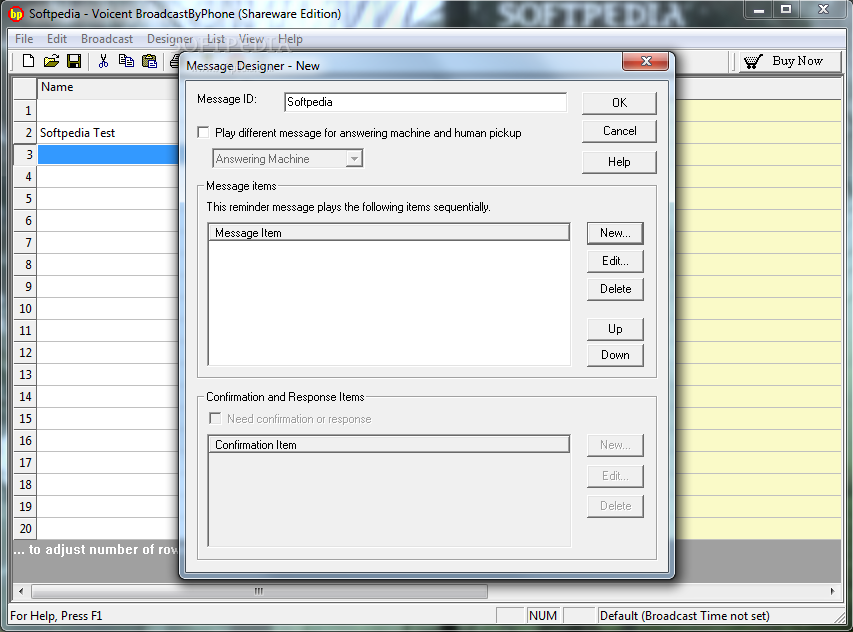Move message item Up

click(x=615, y=329)
